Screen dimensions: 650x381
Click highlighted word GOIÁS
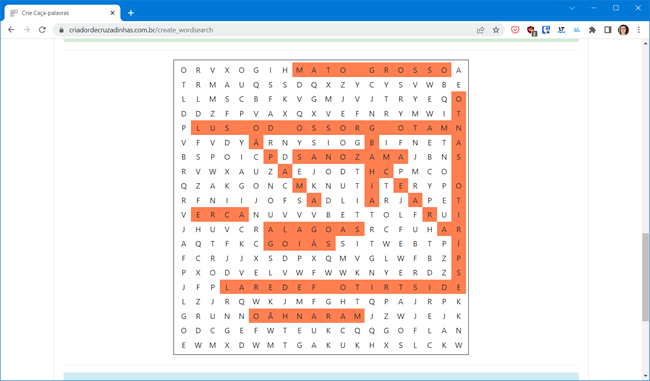(299, 244)
